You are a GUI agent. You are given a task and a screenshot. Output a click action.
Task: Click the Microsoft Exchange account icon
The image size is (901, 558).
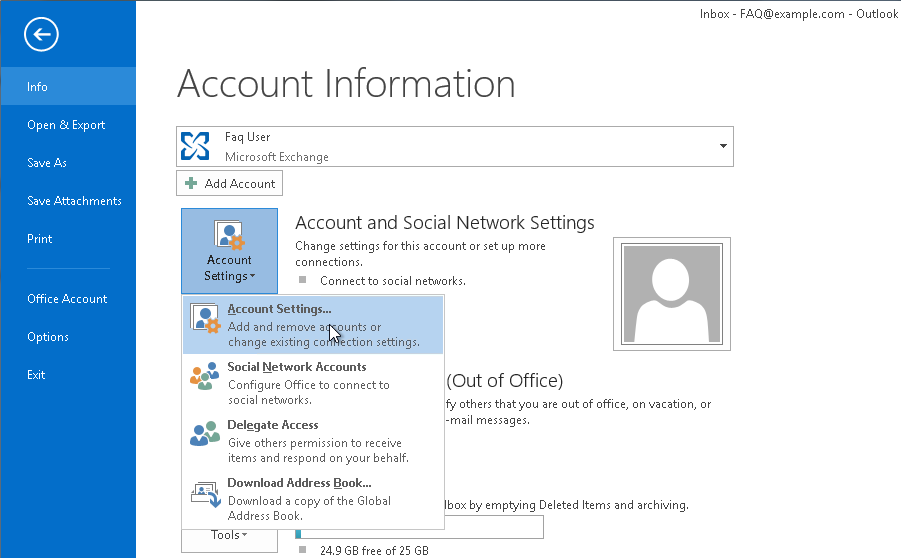[x=195, y=146]
